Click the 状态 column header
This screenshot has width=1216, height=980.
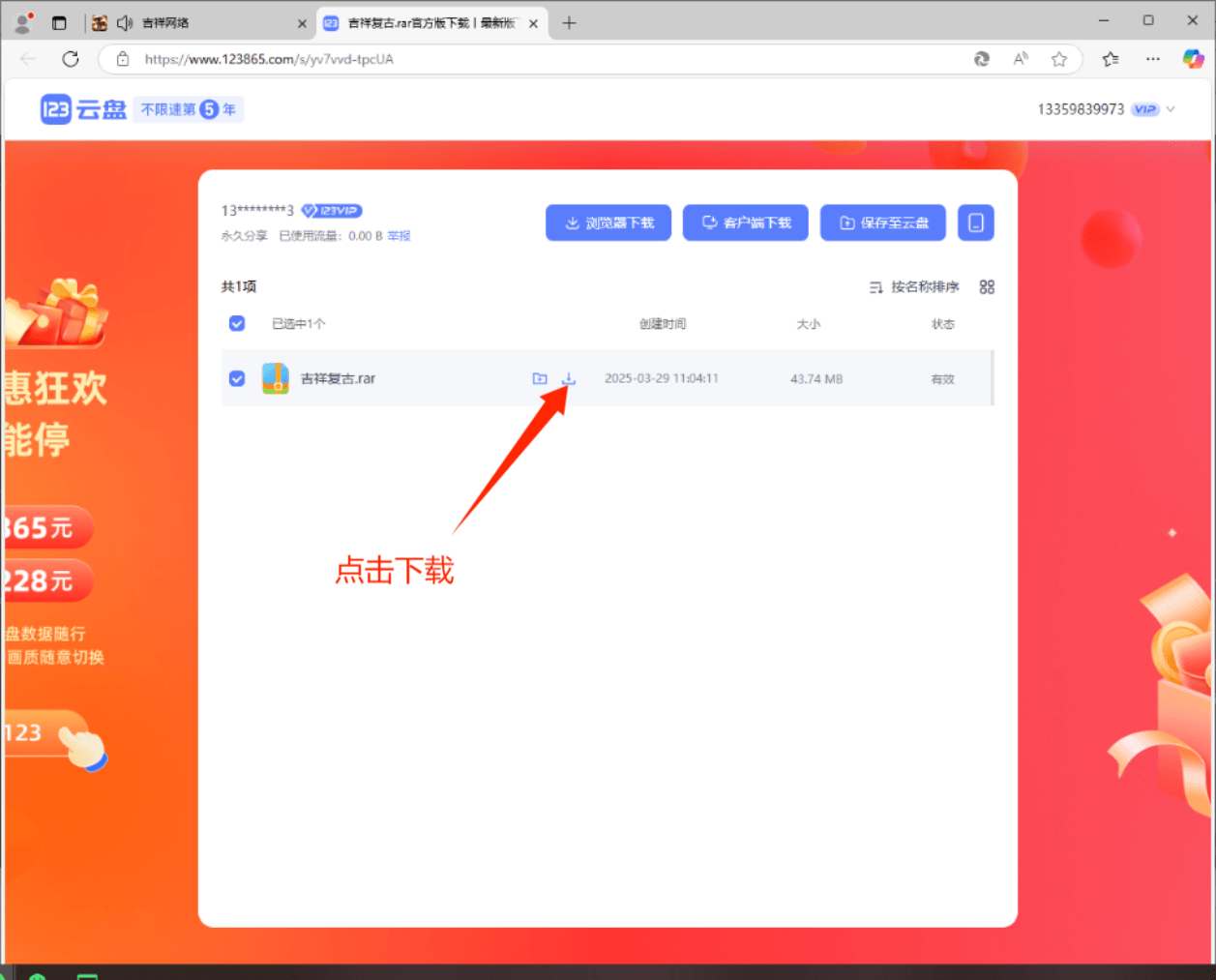coord(943,324)
